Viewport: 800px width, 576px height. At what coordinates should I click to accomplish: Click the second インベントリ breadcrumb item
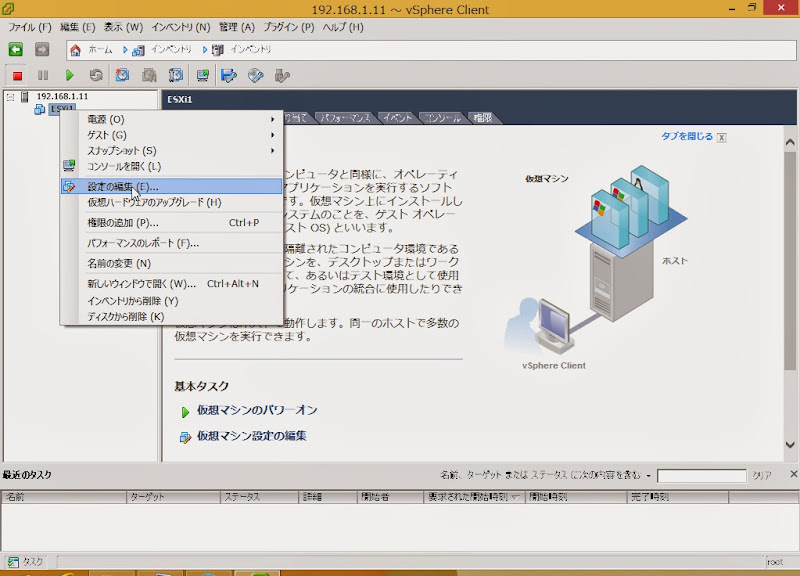(x=251, y=49)
